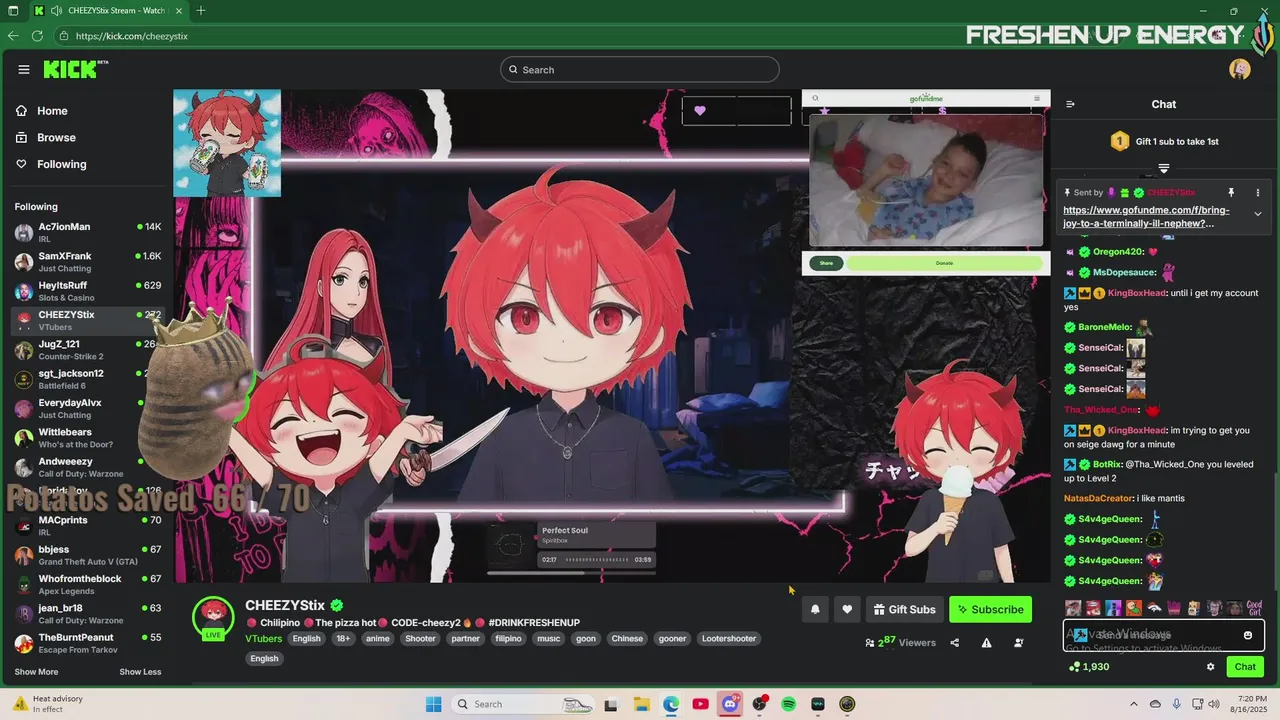Click the Gift Subs button
Screen dimensions: 1280x720
(x=904, y=609)
